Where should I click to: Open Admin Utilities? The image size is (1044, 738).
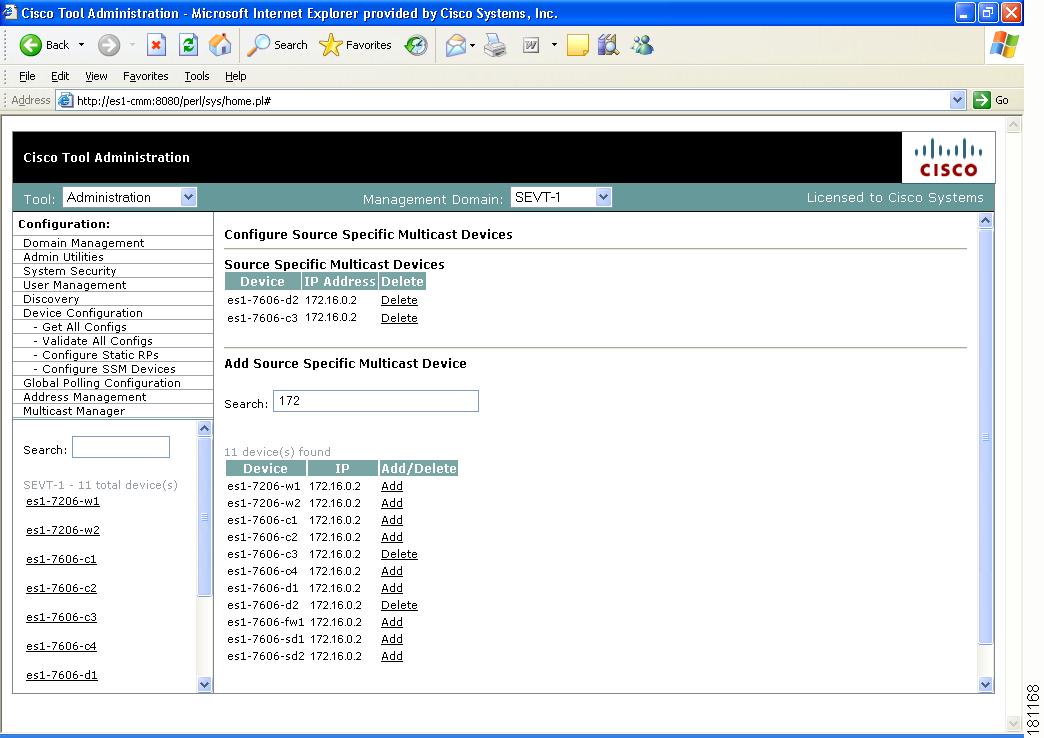pyautogui.click(x=63, y=257)
